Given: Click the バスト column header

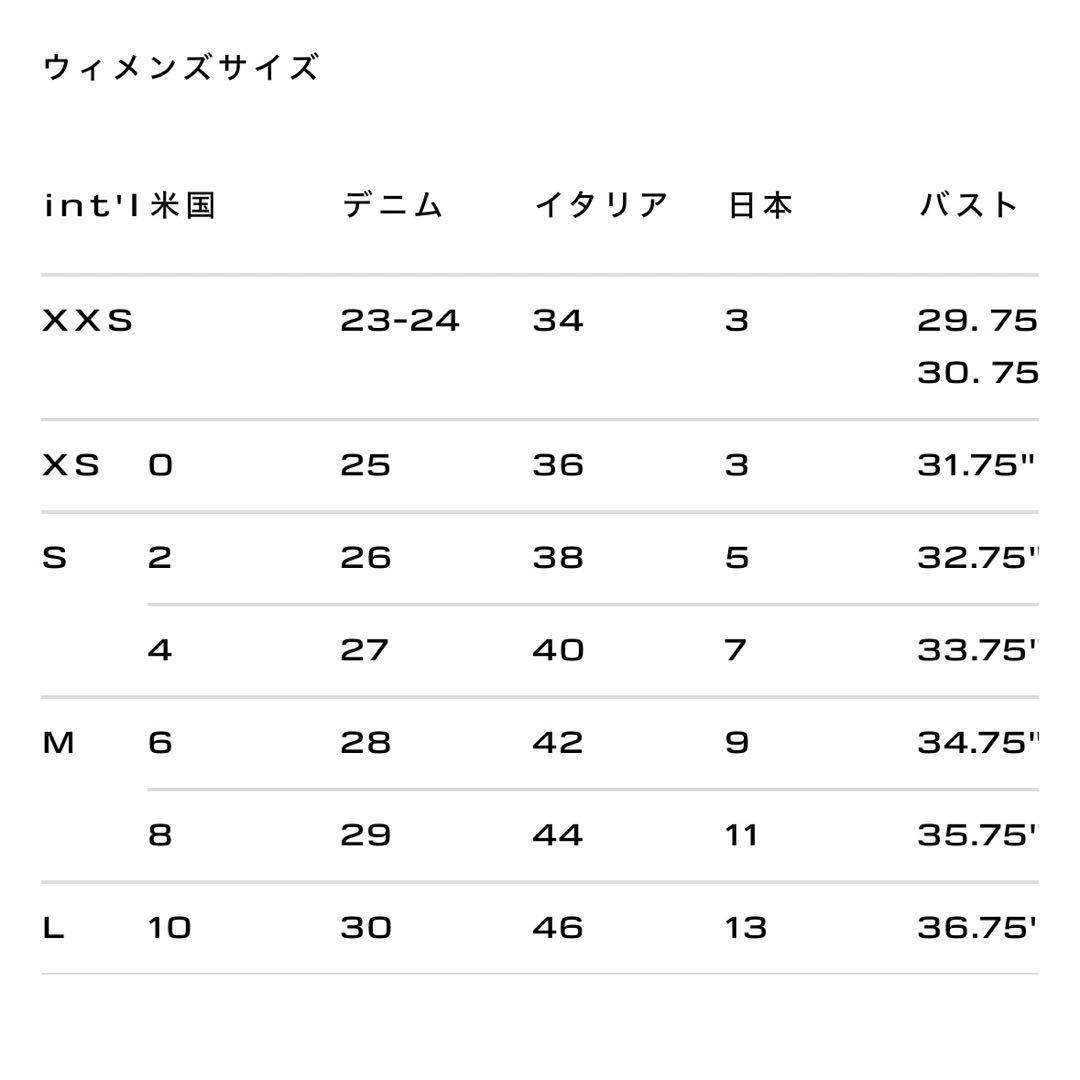Looking at the screenshot, I should point(969,205).
